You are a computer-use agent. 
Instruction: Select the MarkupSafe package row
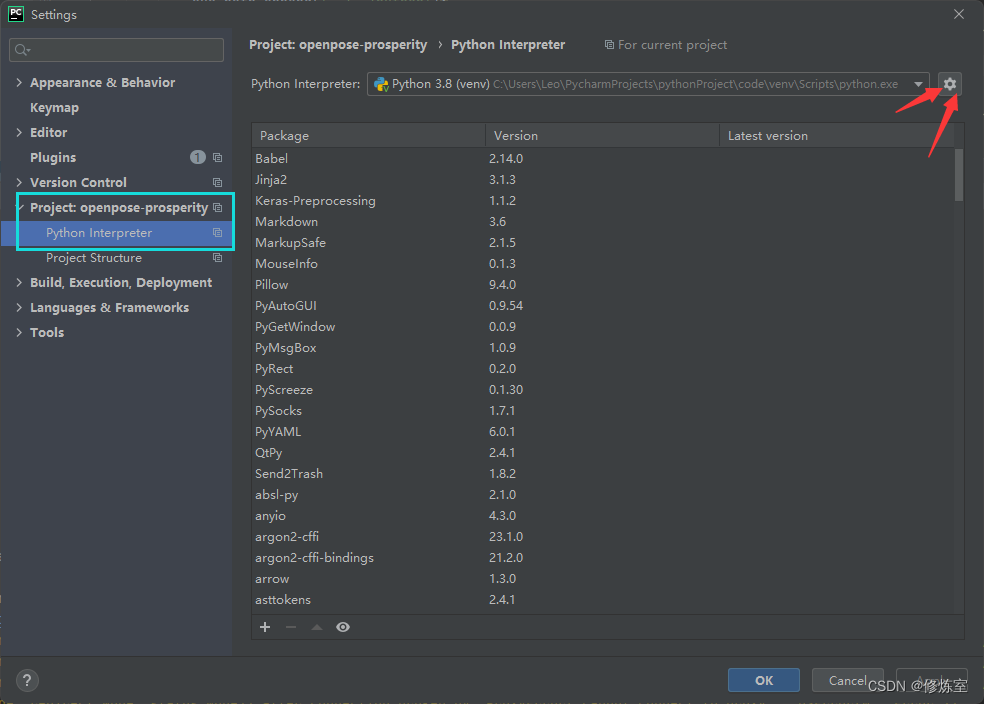(603, 243)
